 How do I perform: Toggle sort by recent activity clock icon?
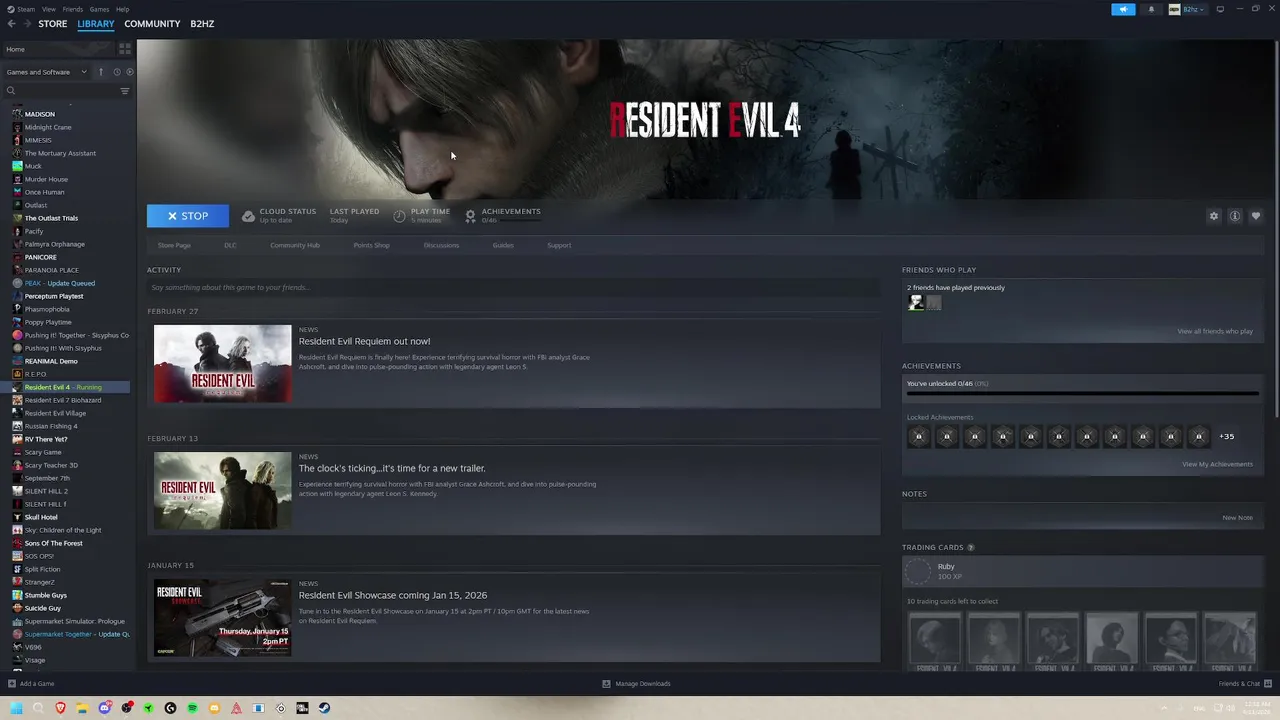coord(116,72)
